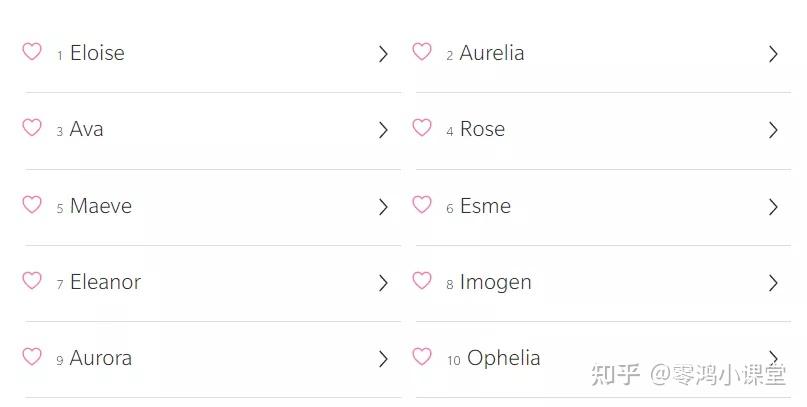Expand the Eloise entry with its chevron
Screen dimensions: 807x407
[x=383, y=54]
